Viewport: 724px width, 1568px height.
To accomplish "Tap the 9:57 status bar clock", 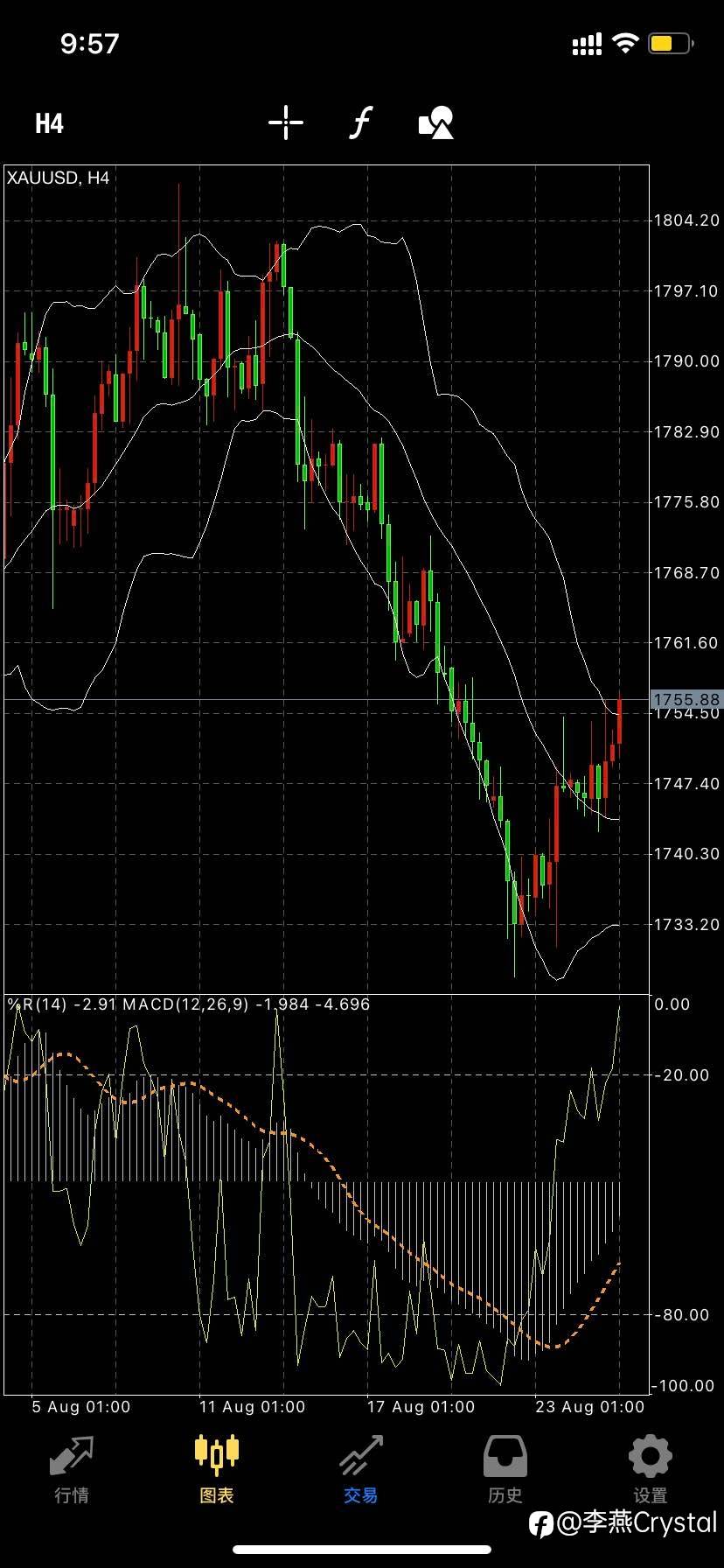I will click(89, 43).
